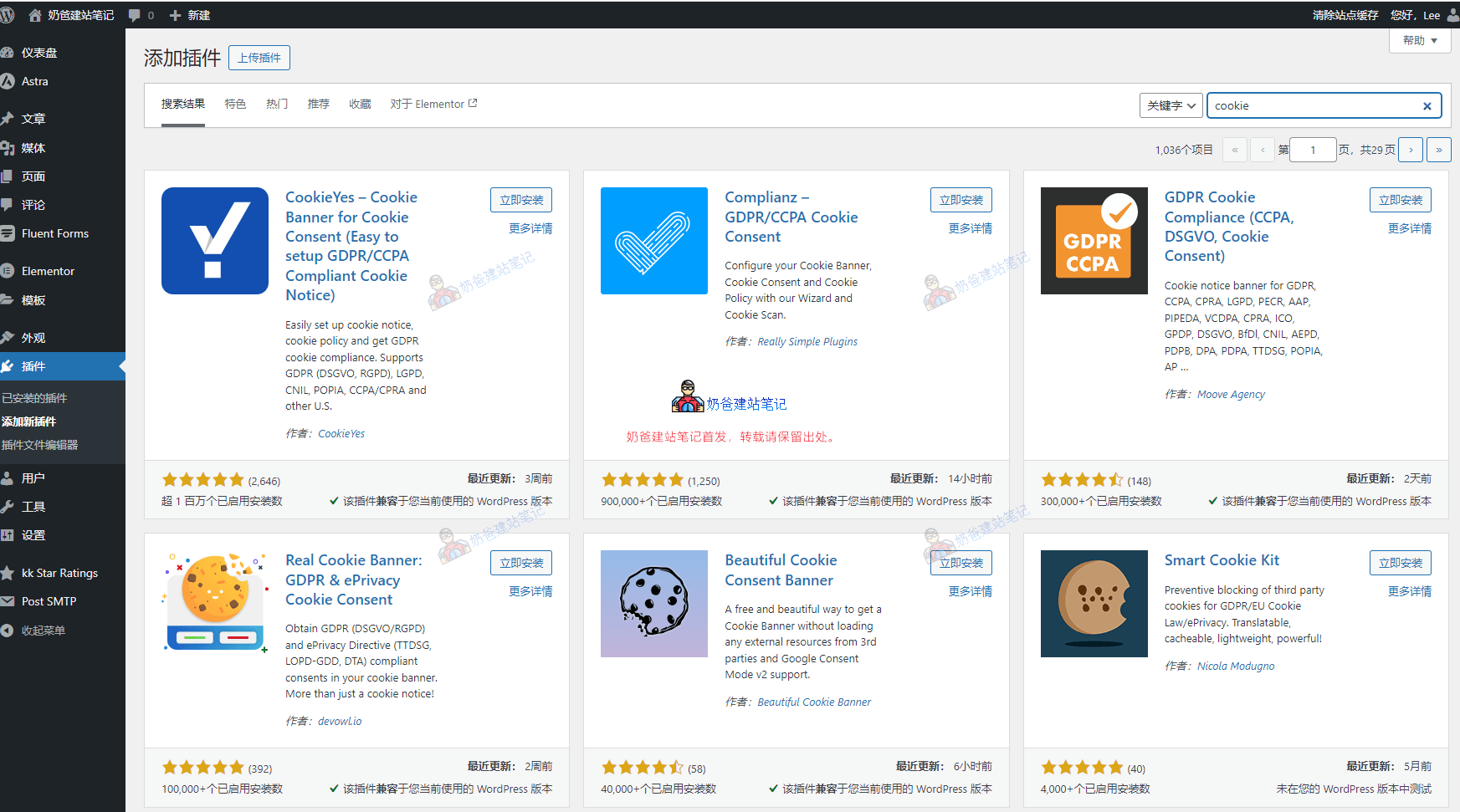Screen dimensions: 1460x812
Task: Open the Elementor sidebar menu
Action: (x=48, y=271)
